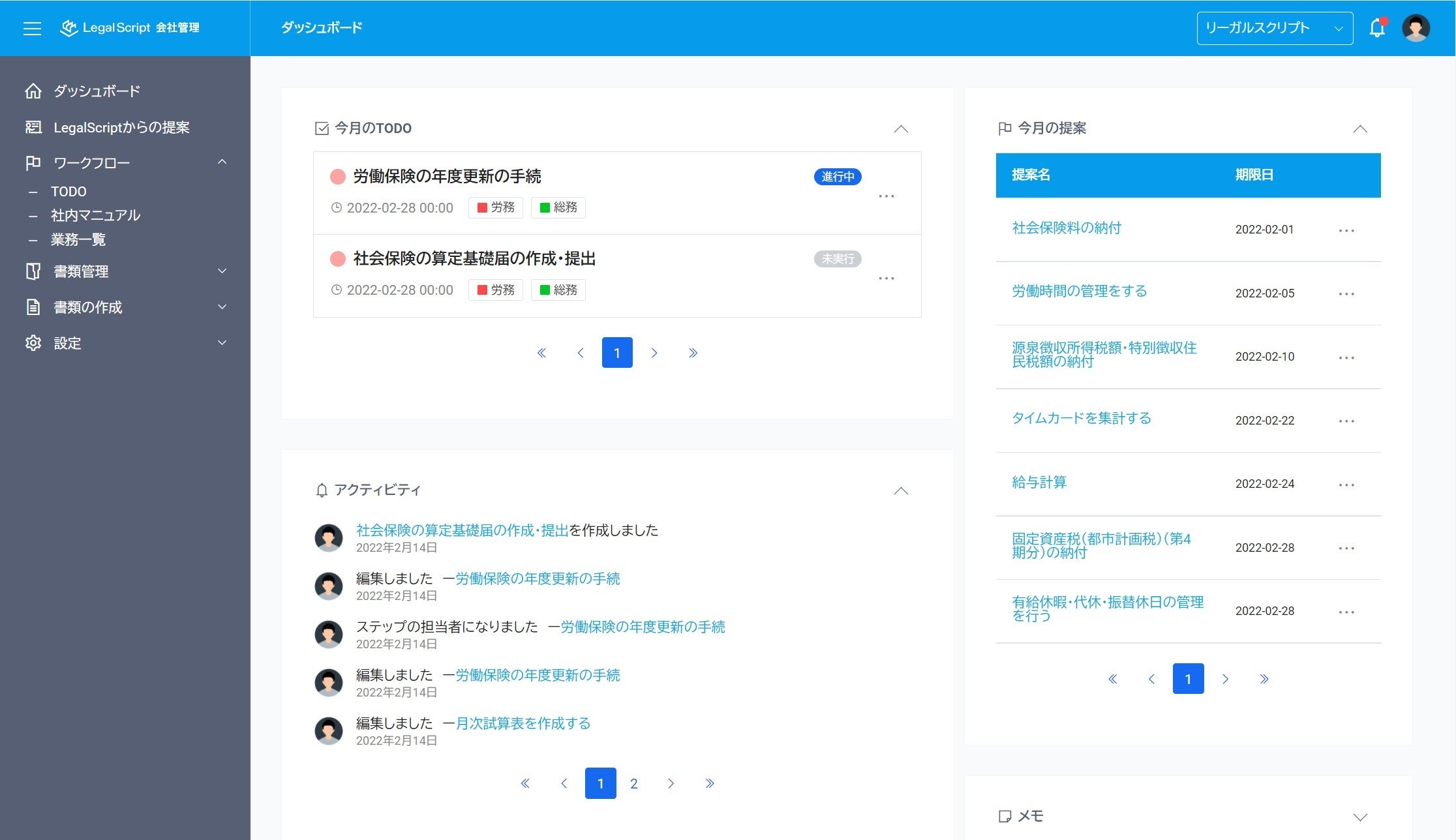Click the pink status circle of 労働保険の年度更新 todo
This screenshot has width=1456, height=840.
(338, 177)
